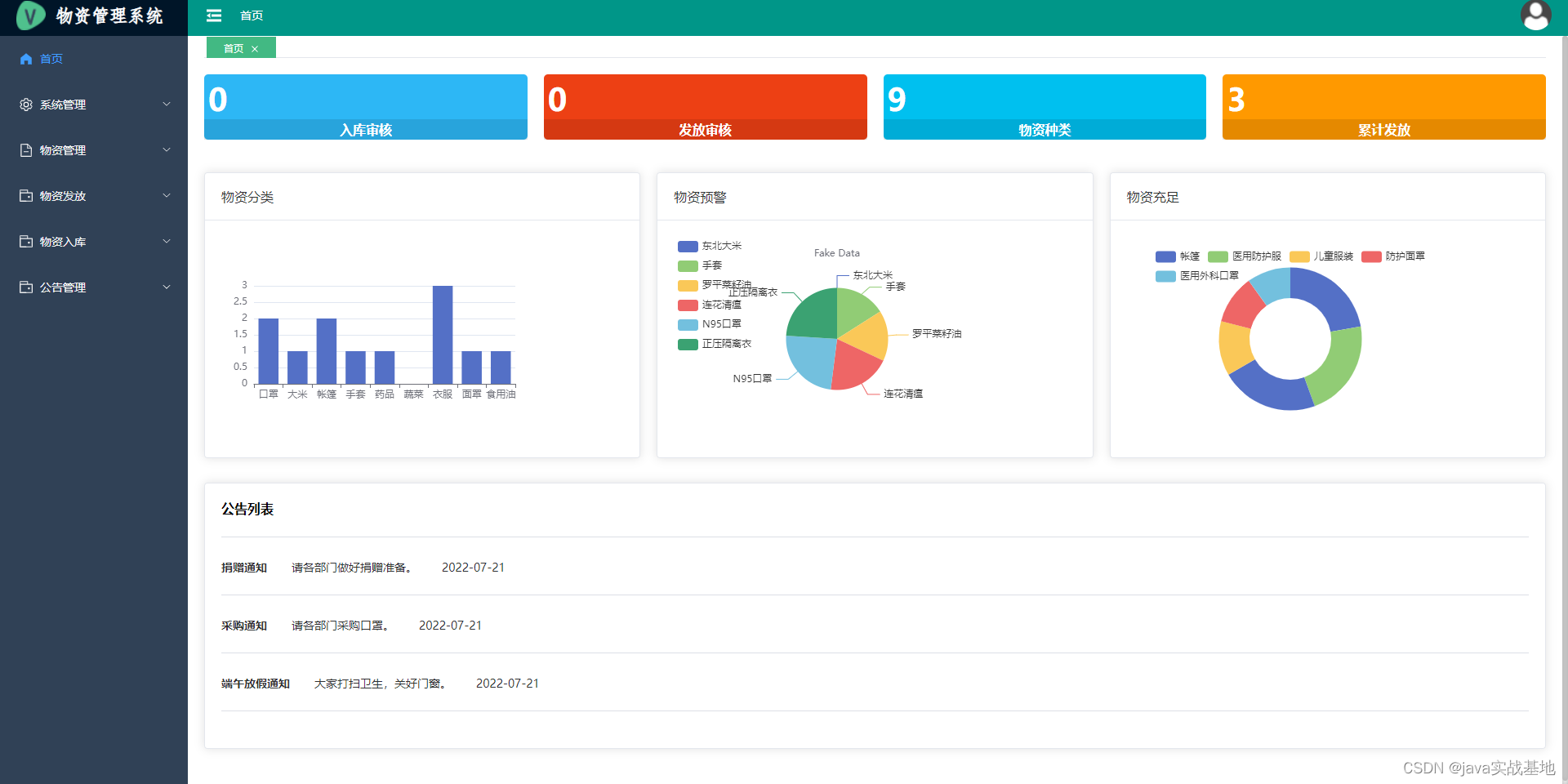Click the green V logo icon
This screenshot has height=784, width=1568.
(30, 16)
